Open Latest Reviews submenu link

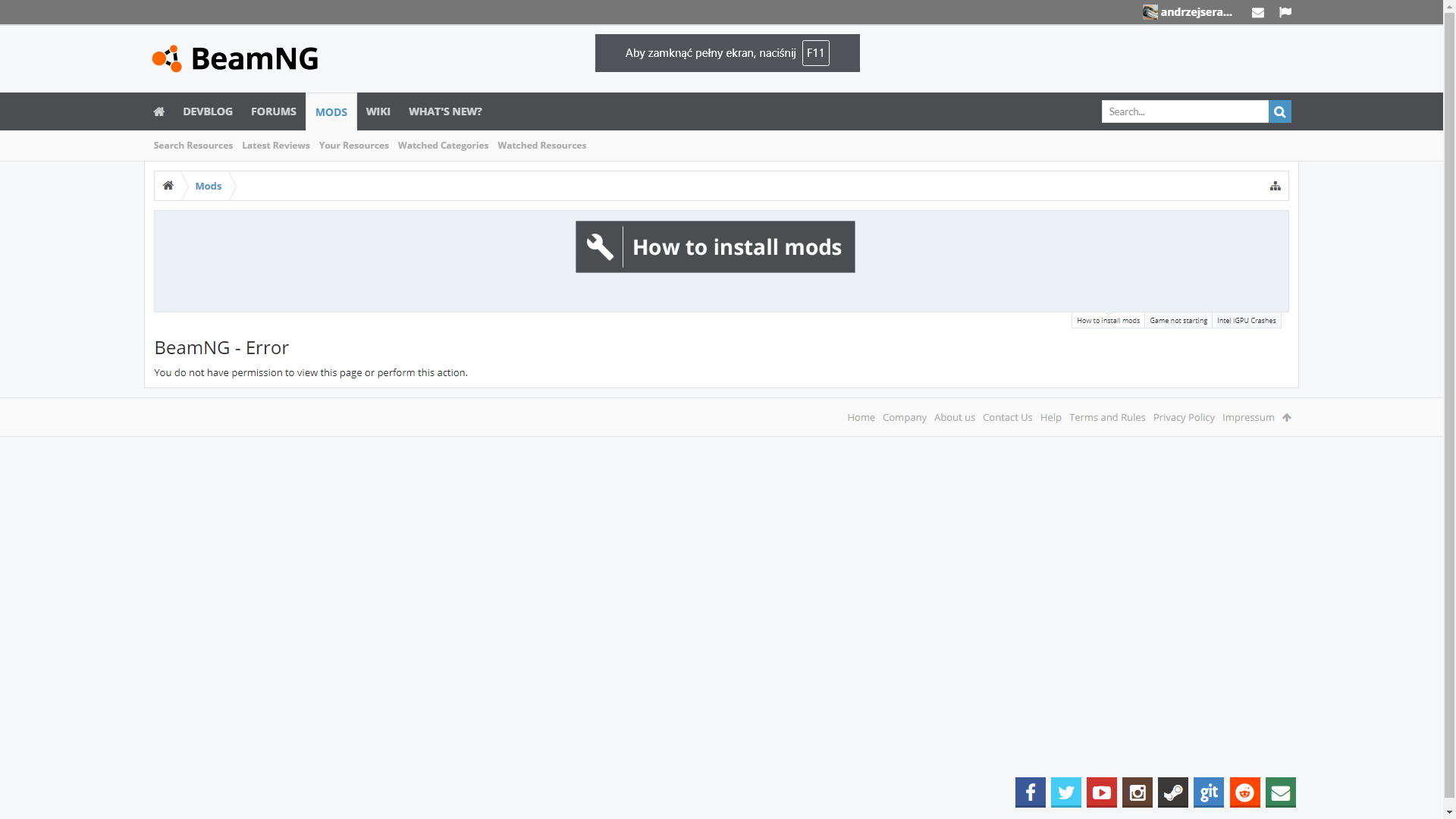tap(275, 146)
